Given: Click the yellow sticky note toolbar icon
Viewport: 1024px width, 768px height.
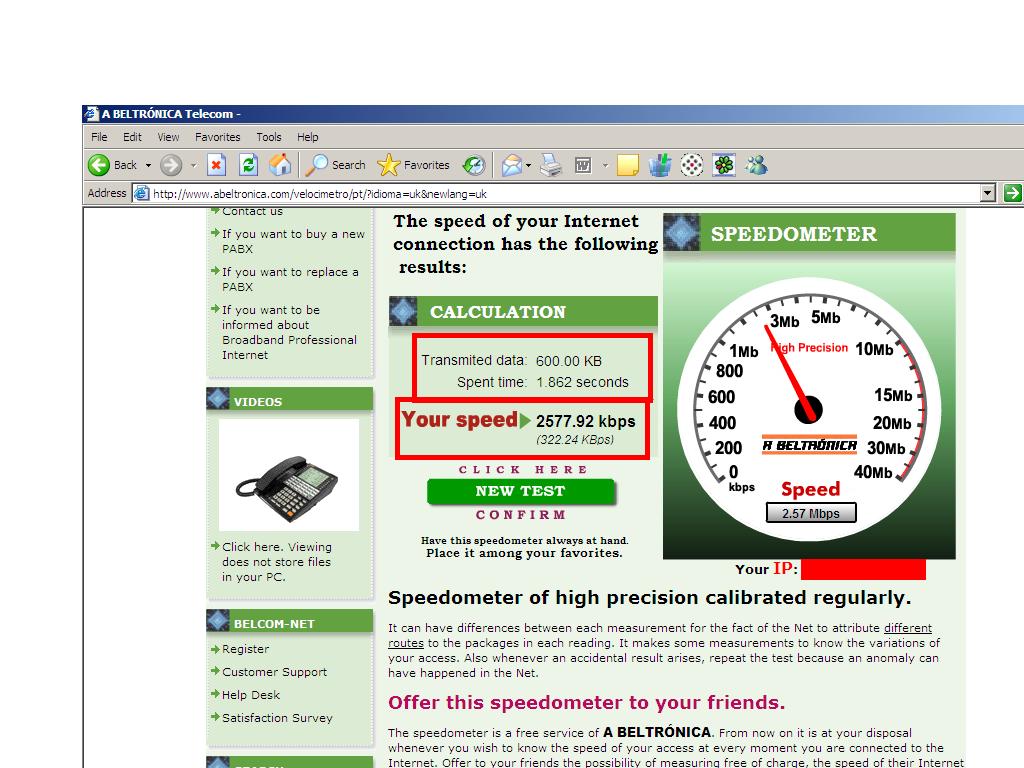Looking at the screenshot, I should pos(627,165).
